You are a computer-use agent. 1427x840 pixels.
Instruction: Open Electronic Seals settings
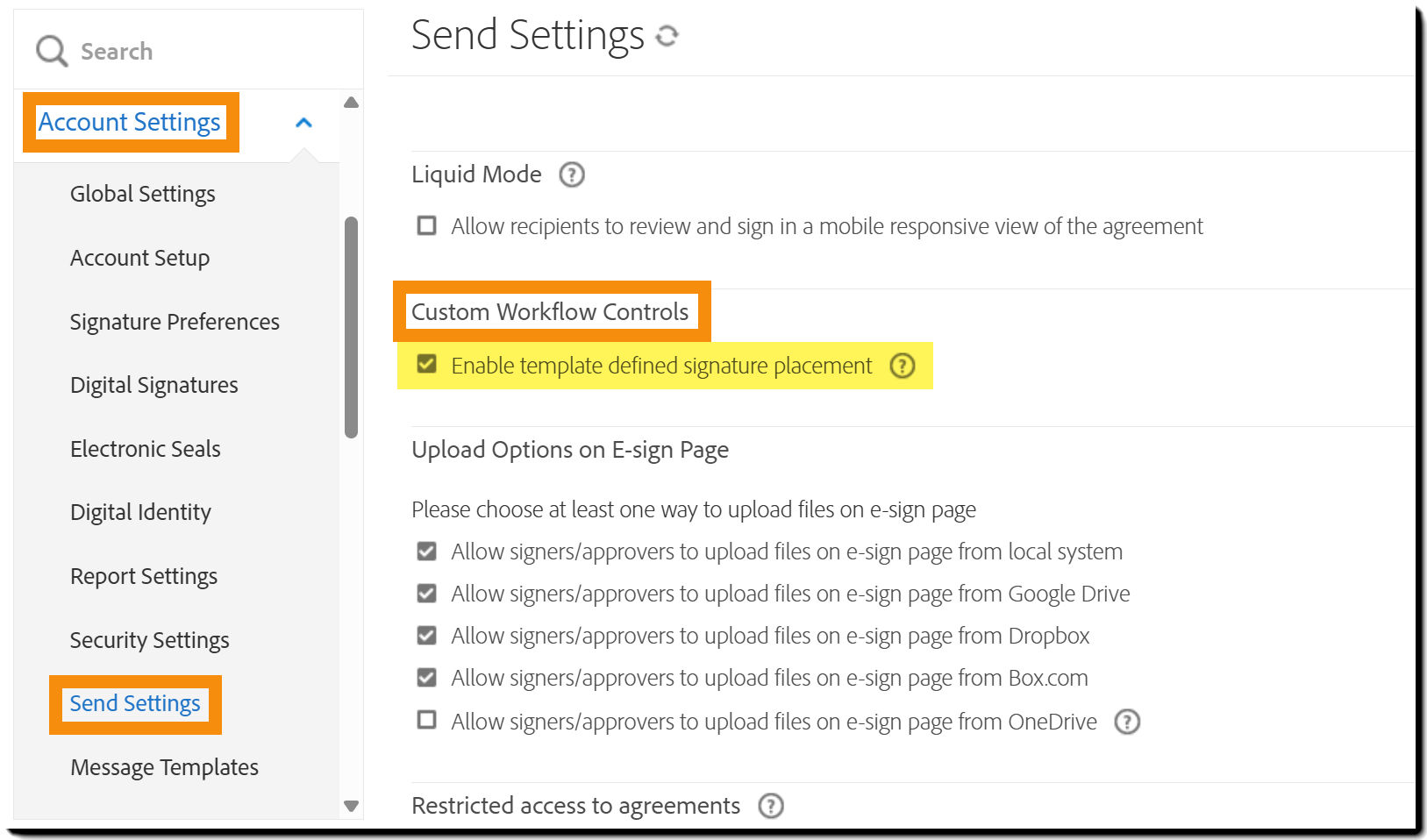(x=145, y=449)
